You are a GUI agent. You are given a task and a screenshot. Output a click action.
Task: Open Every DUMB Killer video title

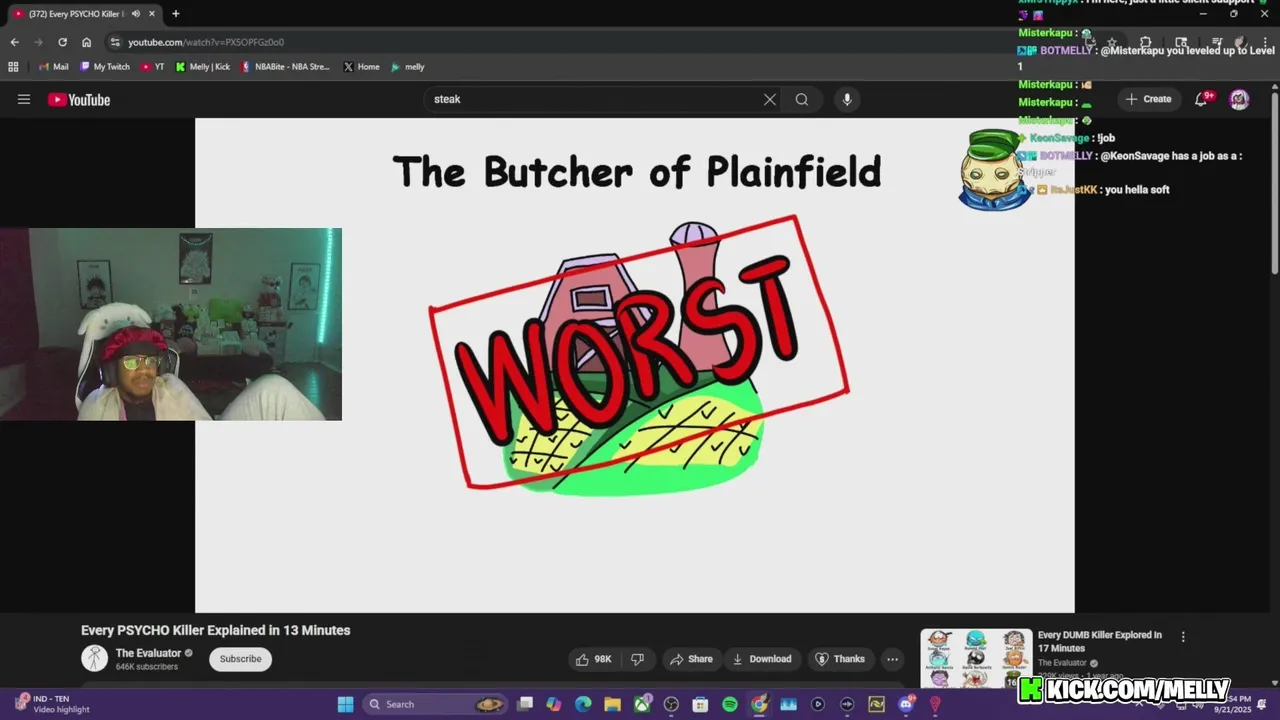click(x=1100, y=641)
